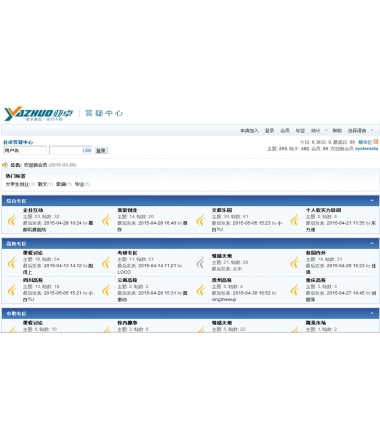Open the 文娱乐园 forum title
This screenshot has height=441, width=380.
click(x=222, y=210)
